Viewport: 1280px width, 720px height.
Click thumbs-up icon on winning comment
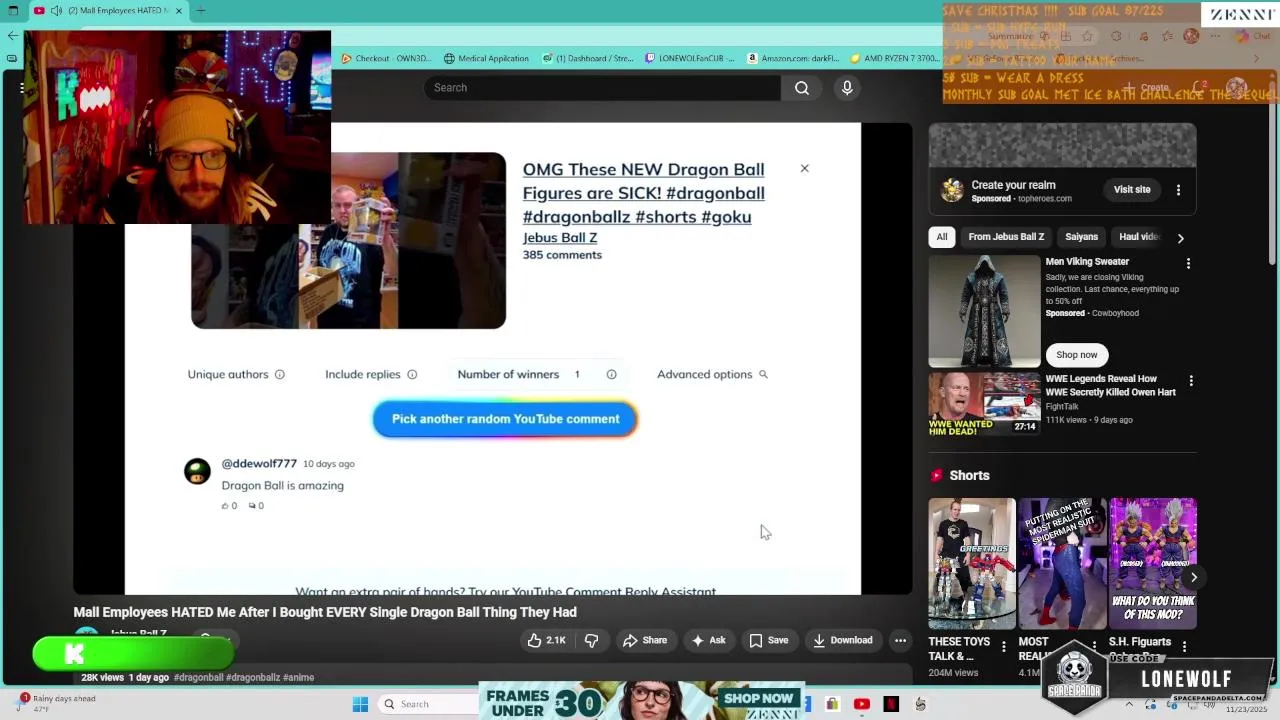tap(225, 506)
